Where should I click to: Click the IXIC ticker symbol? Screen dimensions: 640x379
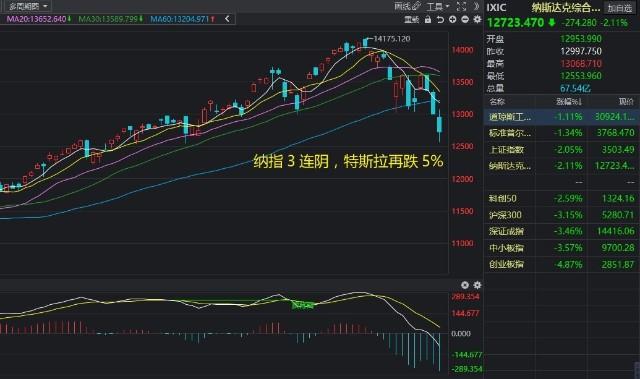point(496,8)
